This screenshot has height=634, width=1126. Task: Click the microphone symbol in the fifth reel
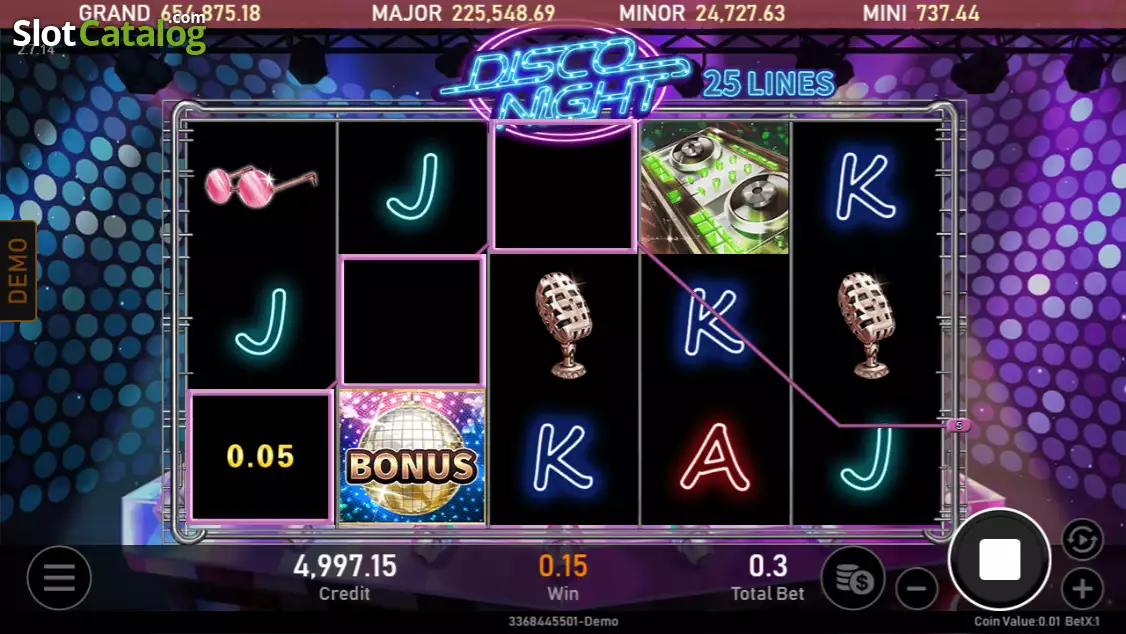point(867,325)
